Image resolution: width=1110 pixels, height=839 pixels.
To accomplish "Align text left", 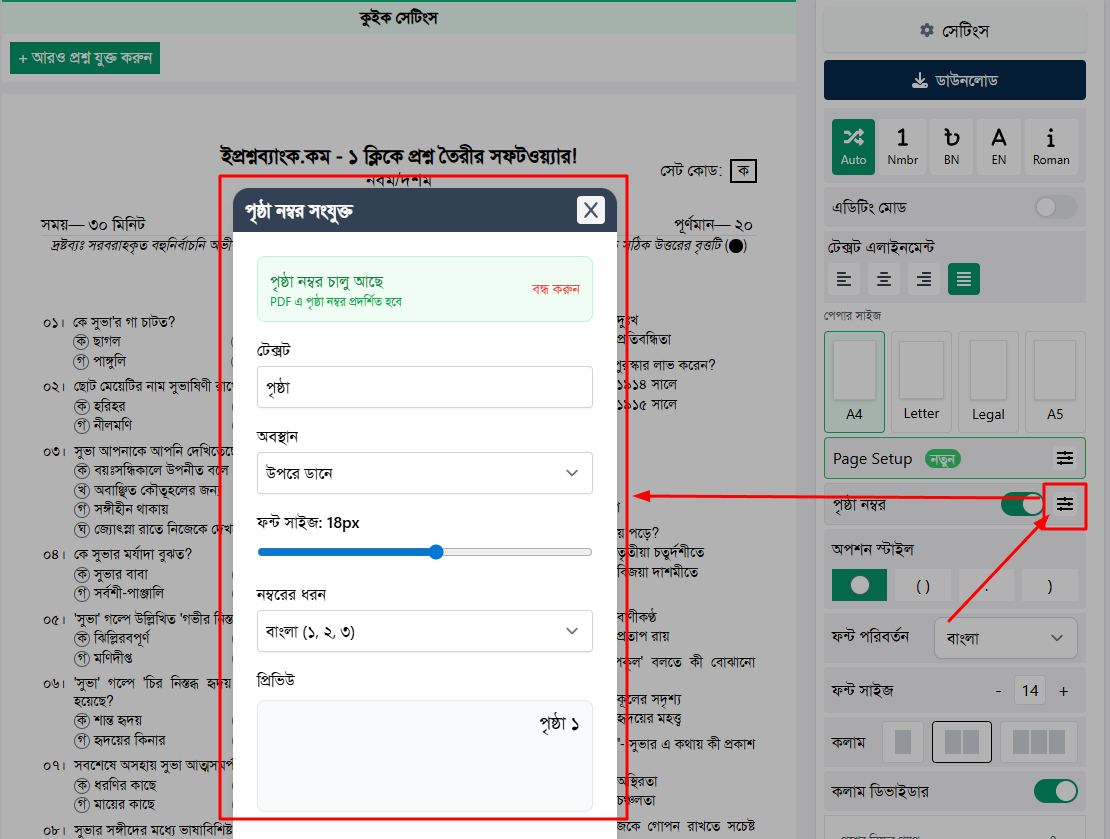I will click(844, 279).
